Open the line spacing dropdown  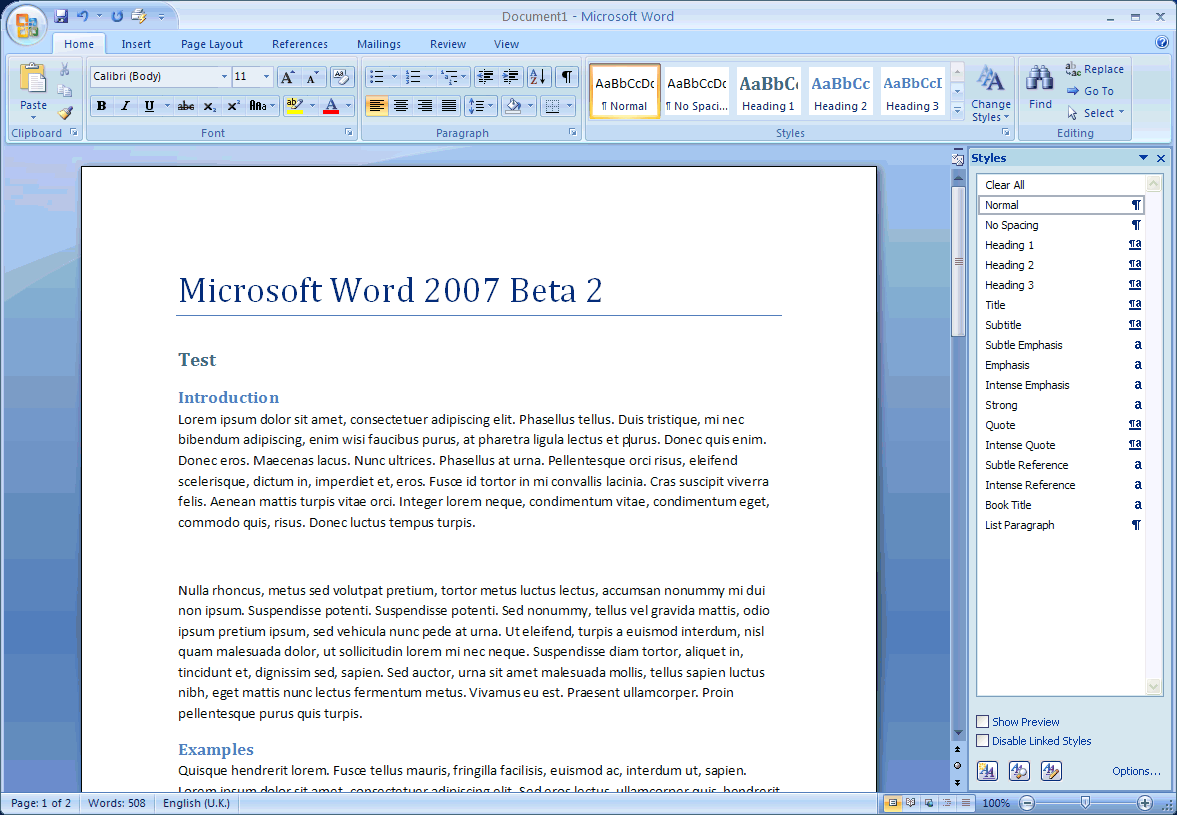[x=480, y=105]
